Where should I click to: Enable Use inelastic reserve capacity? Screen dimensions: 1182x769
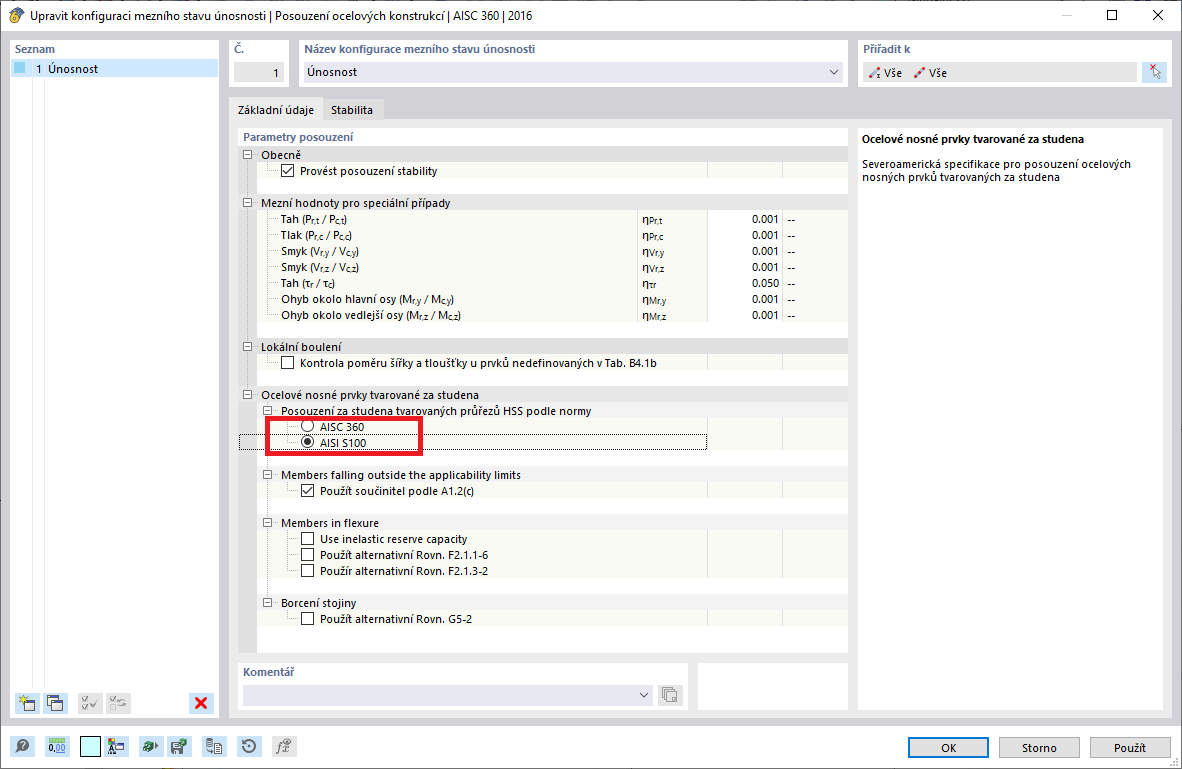click(308, 538)
